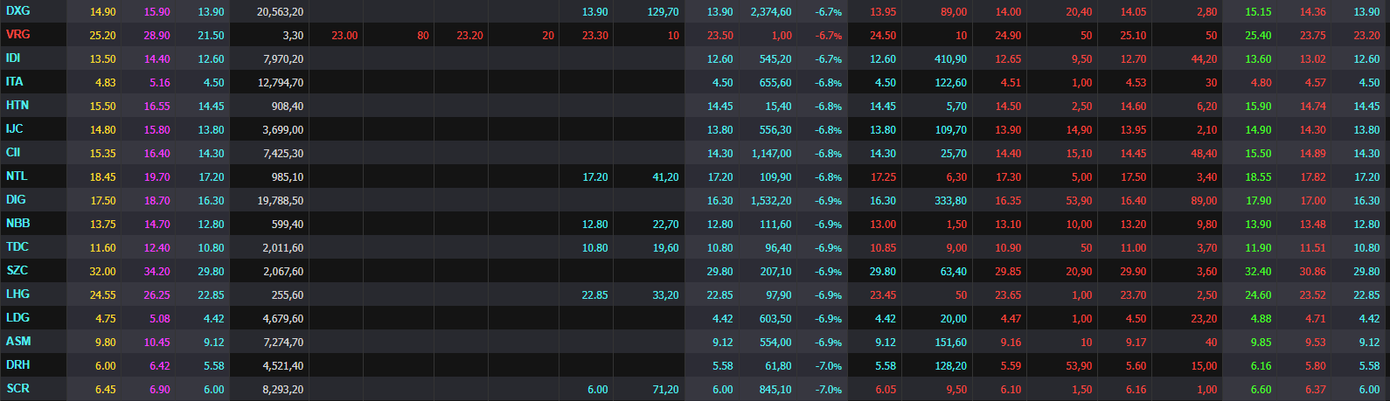The image size is (1390, 401).
Task: Click DXG total volume cell 20,563,20
Action: click(279, 11)
